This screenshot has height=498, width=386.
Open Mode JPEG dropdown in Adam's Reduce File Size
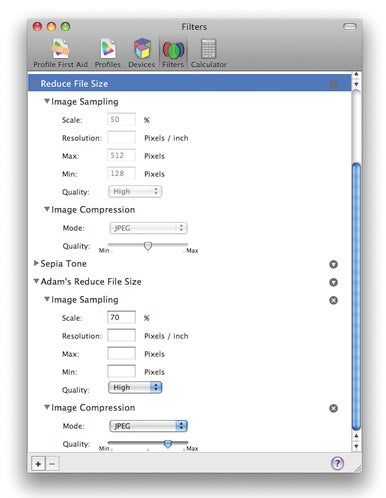(x=148, y=426)
